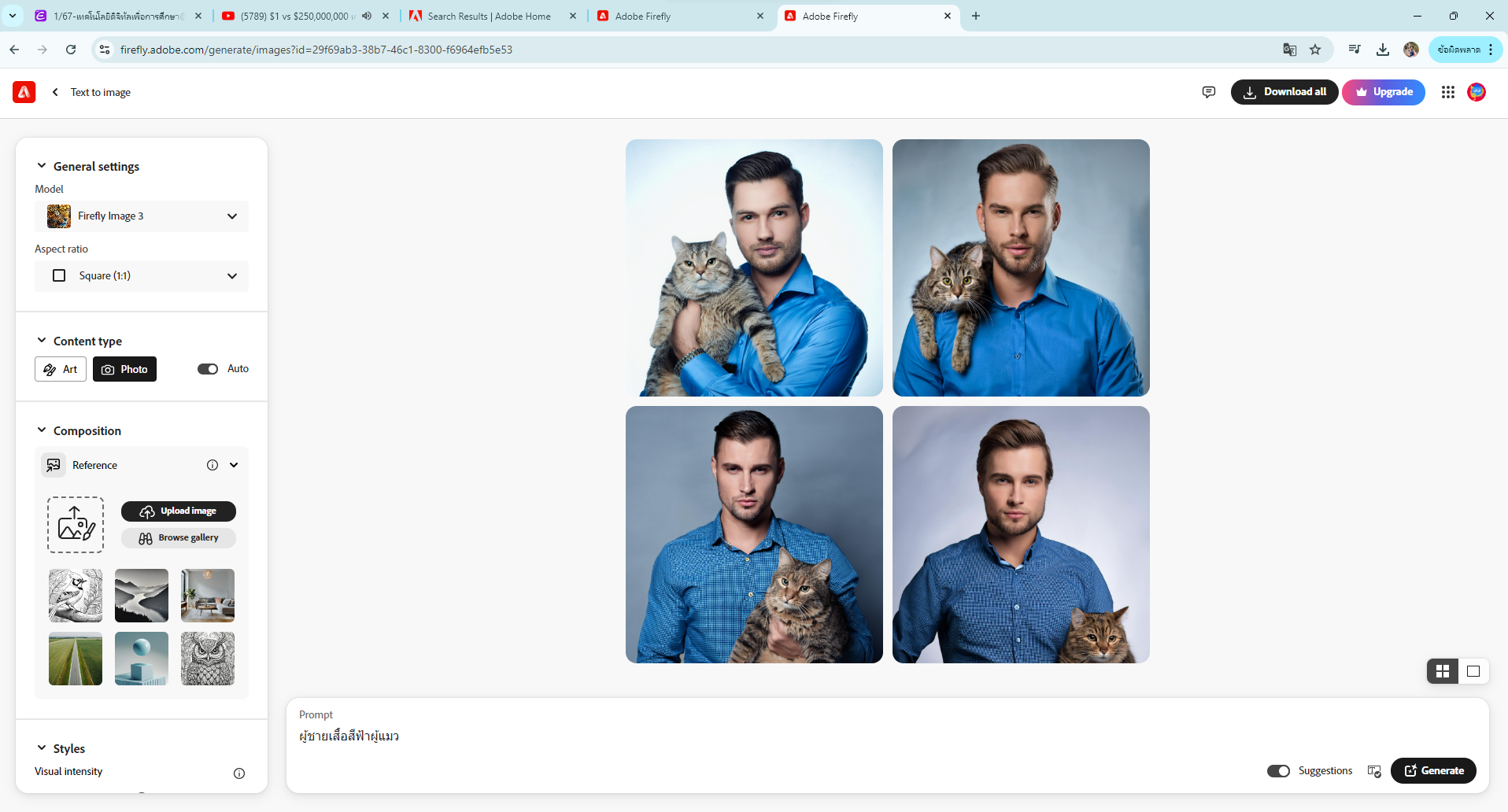Open the feedback chat icon
This screenshot has height=812, width=1508.
coord(1209,92)
